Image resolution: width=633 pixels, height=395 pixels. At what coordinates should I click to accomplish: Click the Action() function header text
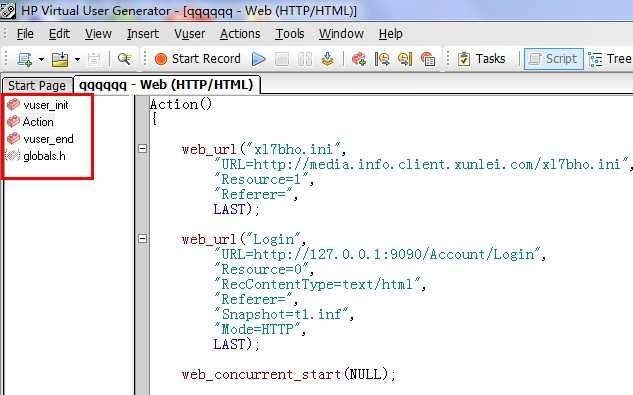[181, 105]
